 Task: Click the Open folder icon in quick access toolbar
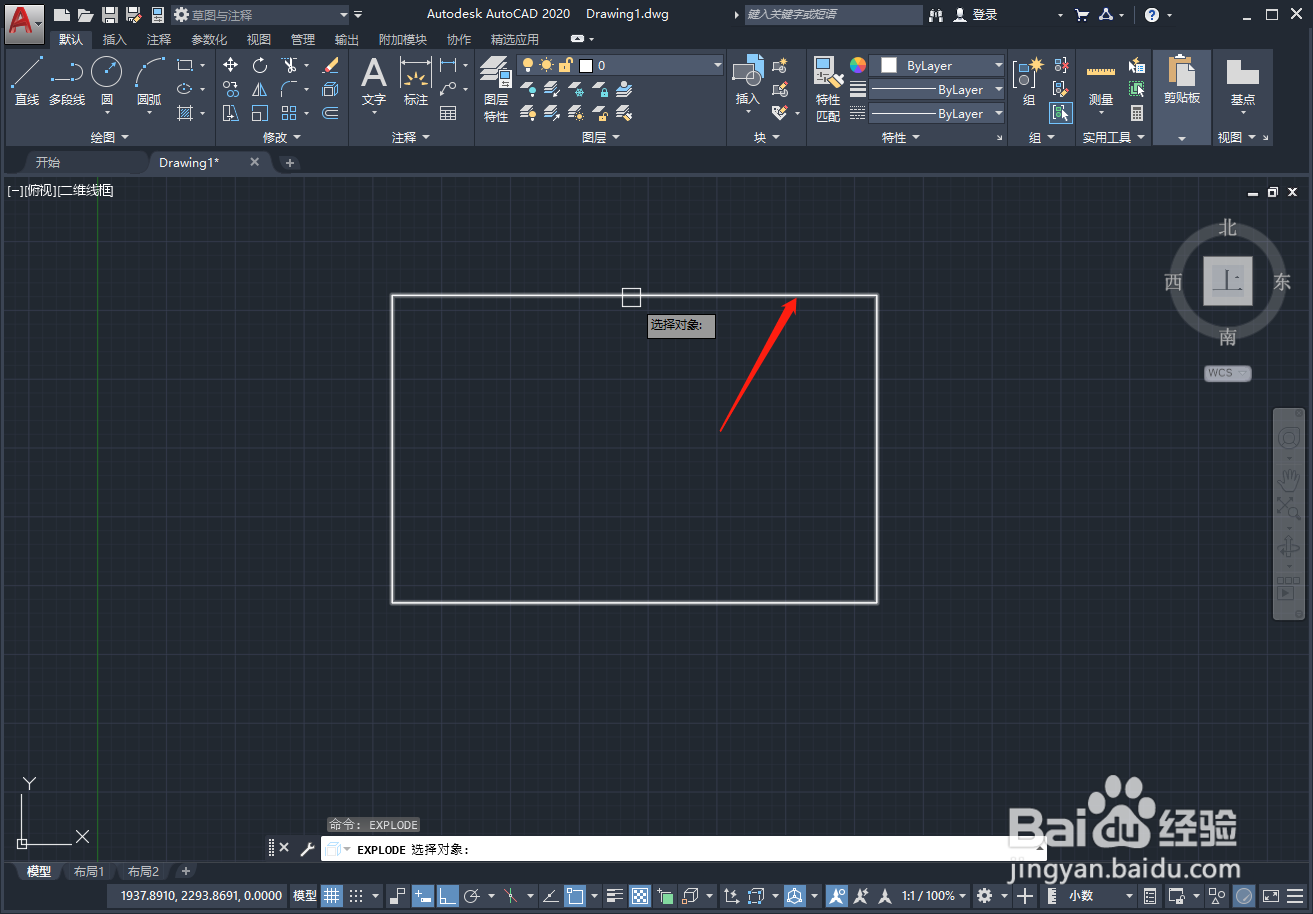click(86, 15)
